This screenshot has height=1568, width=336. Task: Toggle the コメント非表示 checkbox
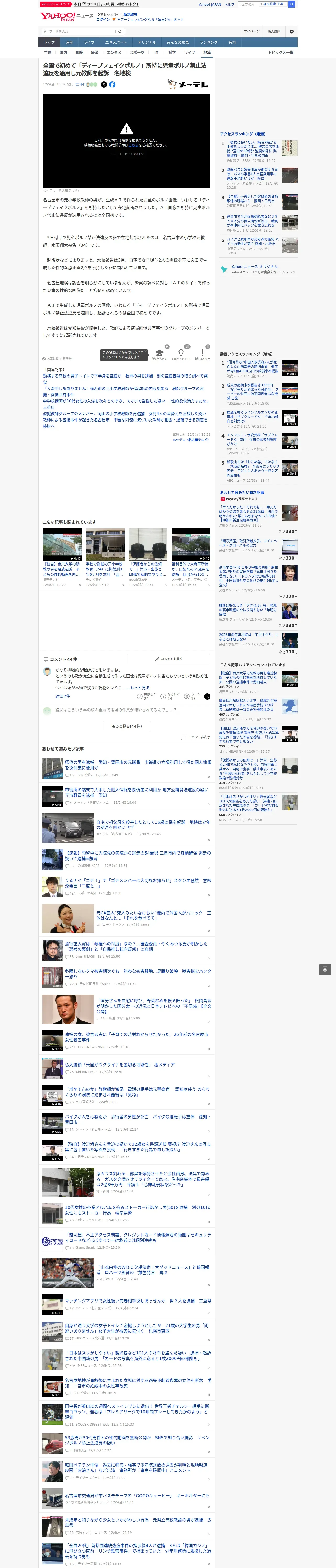click(x=183, y=737)
